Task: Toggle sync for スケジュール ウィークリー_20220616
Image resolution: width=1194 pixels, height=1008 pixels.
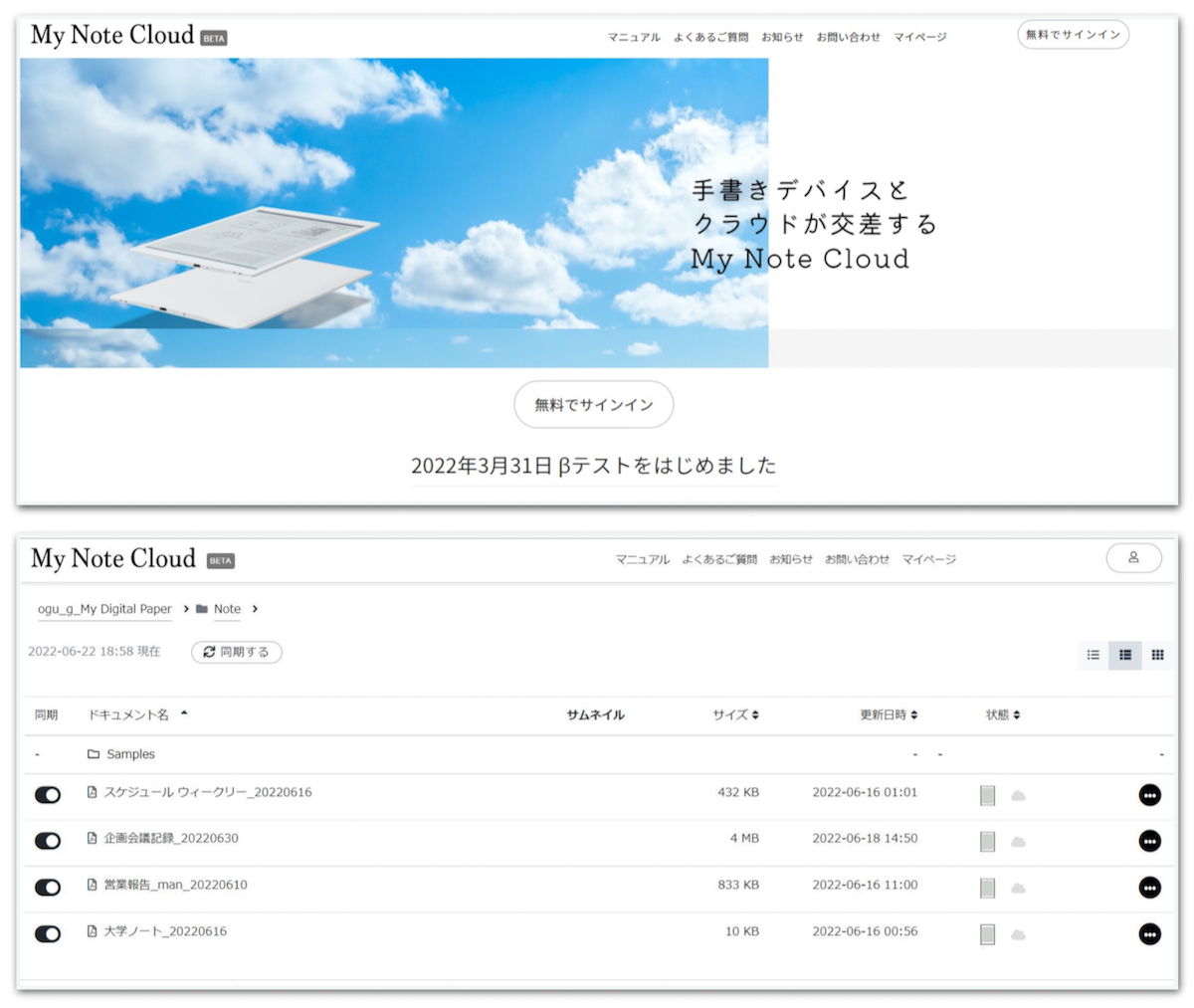Action: (x=48, y=795)
